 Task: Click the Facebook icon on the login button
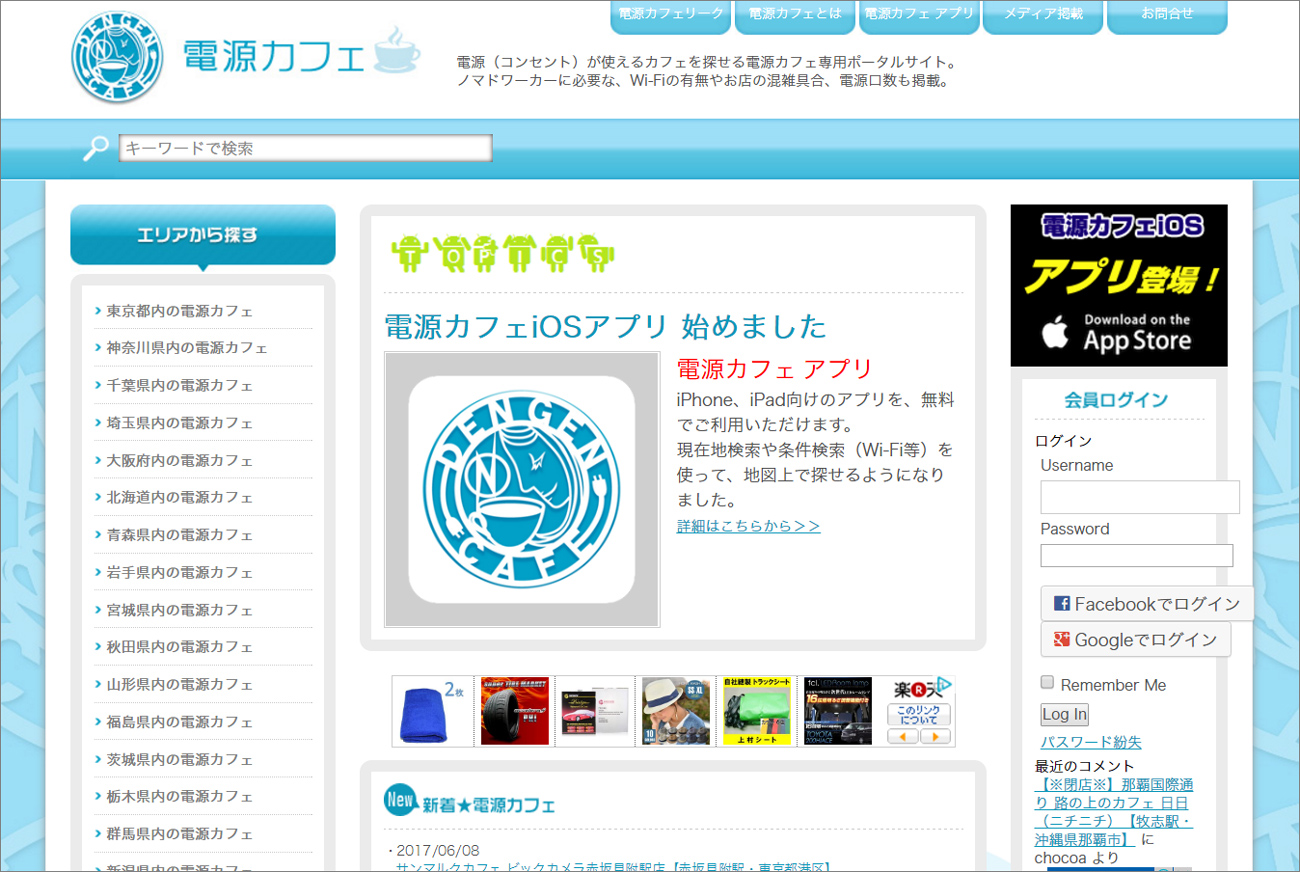pyautogui.click(x=1062, y=604)
